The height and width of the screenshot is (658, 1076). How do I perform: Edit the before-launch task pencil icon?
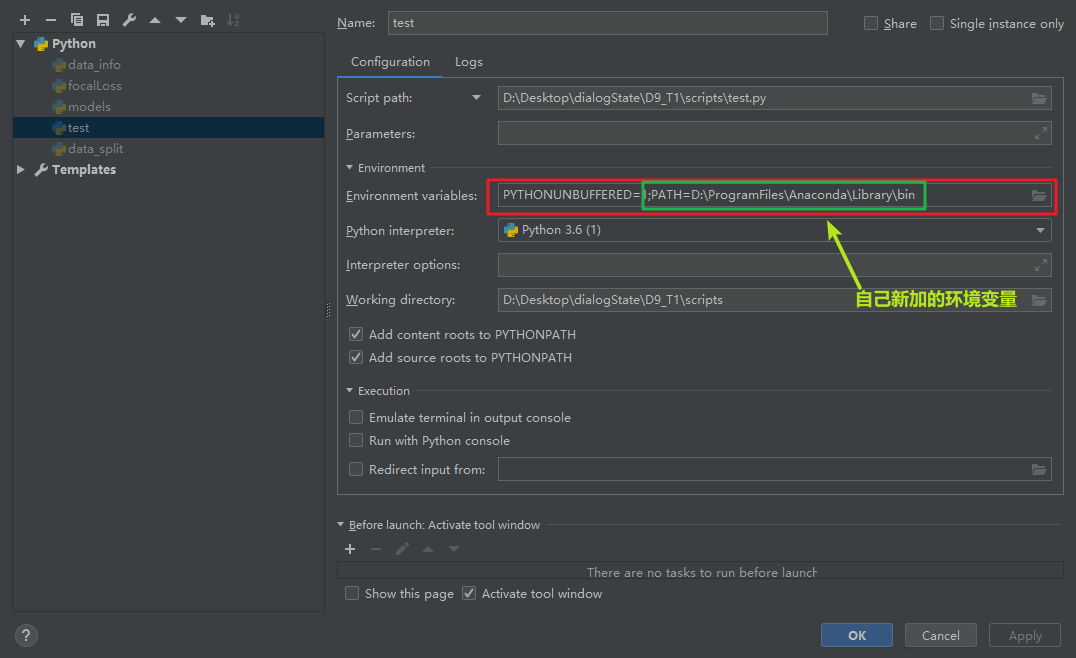(402, 549)
